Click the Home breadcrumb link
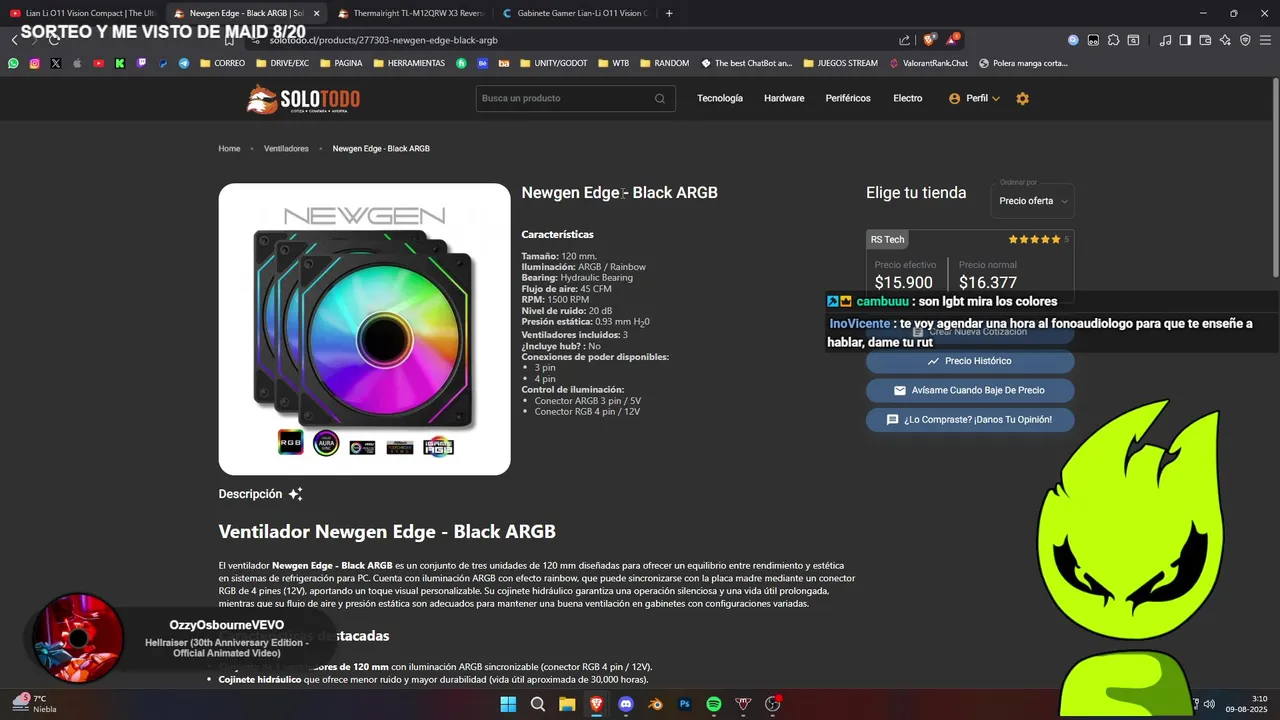Image resolution: width=1280 pixels, height=720 pixels. [229, 148]
